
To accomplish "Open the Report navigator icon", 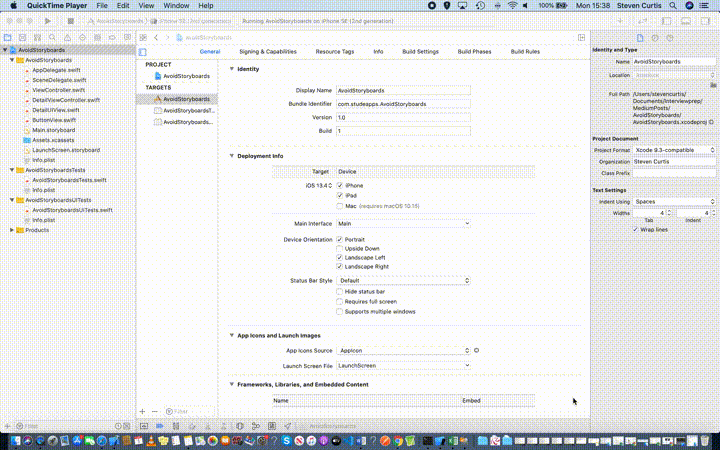I will [127, 38].
